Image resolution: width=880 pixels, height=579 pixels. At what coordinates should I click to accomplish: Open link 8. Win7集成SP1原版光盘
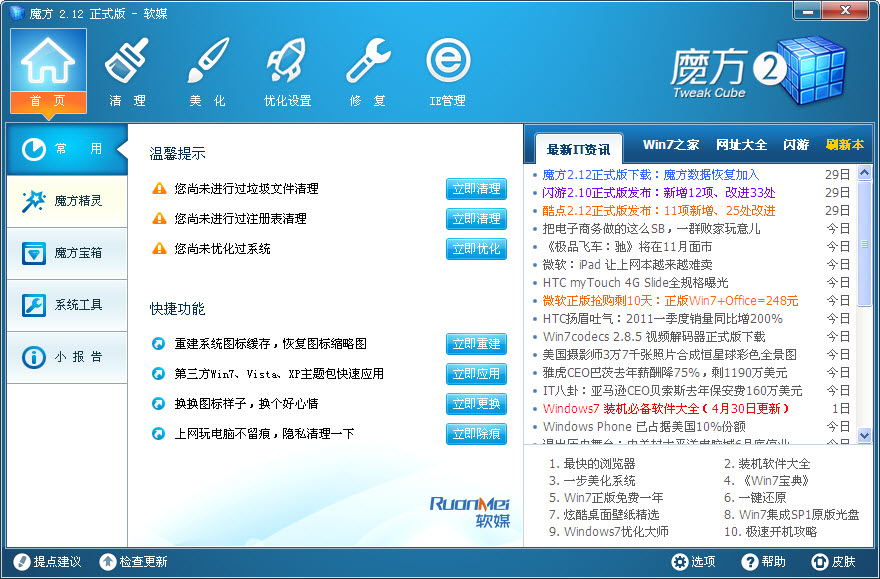792,514
